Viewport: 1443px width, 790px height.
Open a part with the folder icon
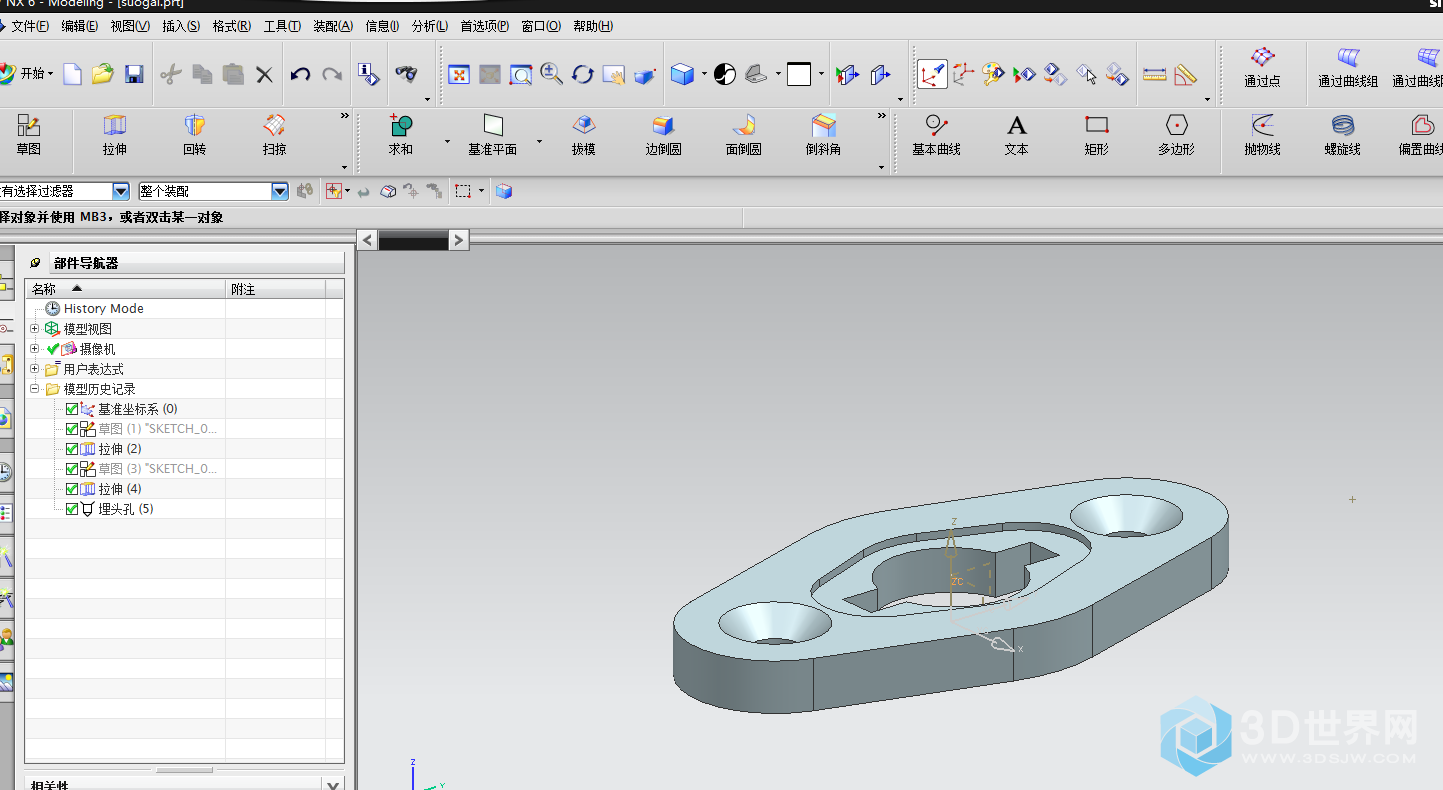pos(103,74)
